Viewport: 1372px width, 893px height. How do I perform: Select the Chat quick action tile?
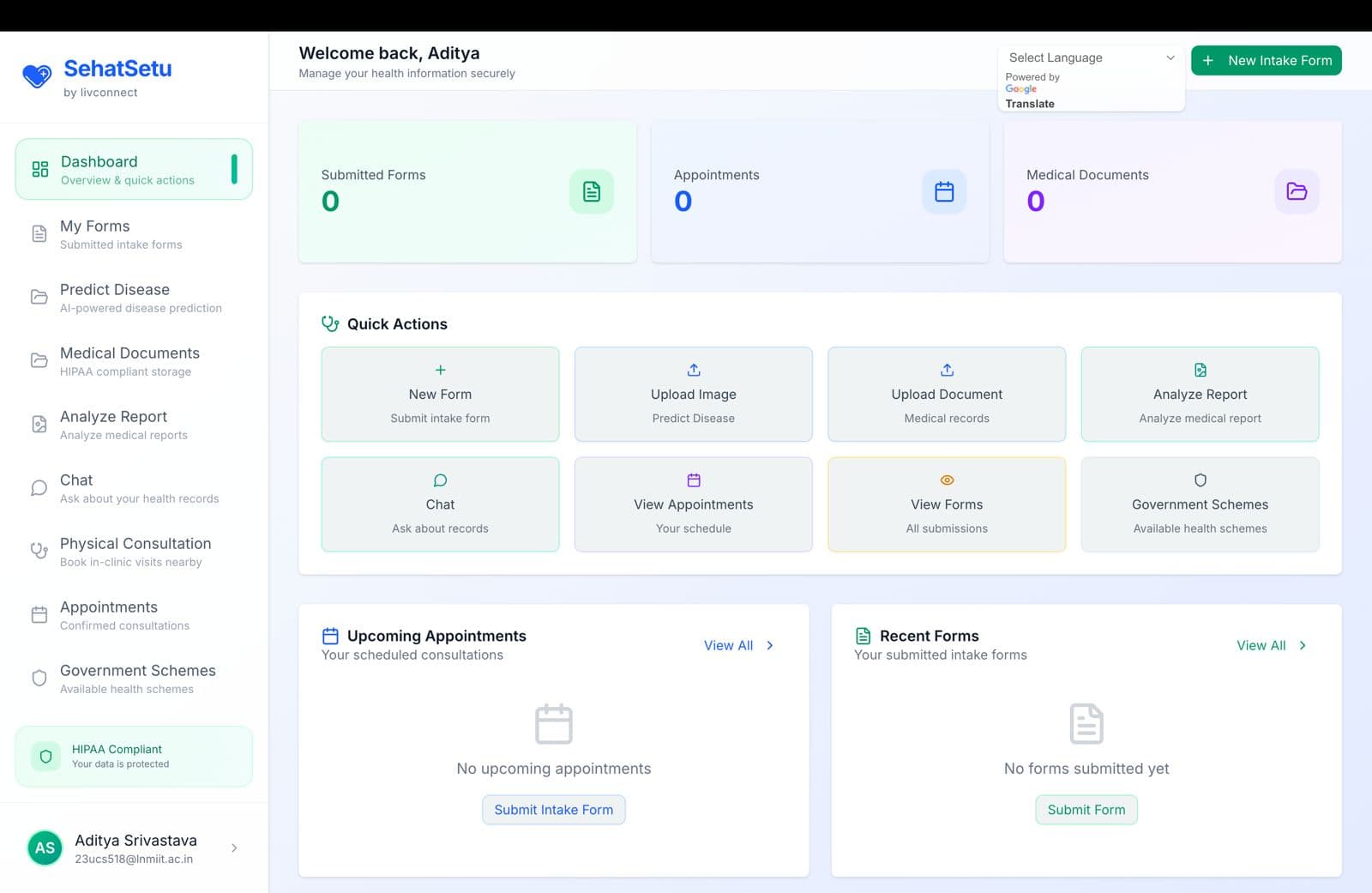point(440,504)
